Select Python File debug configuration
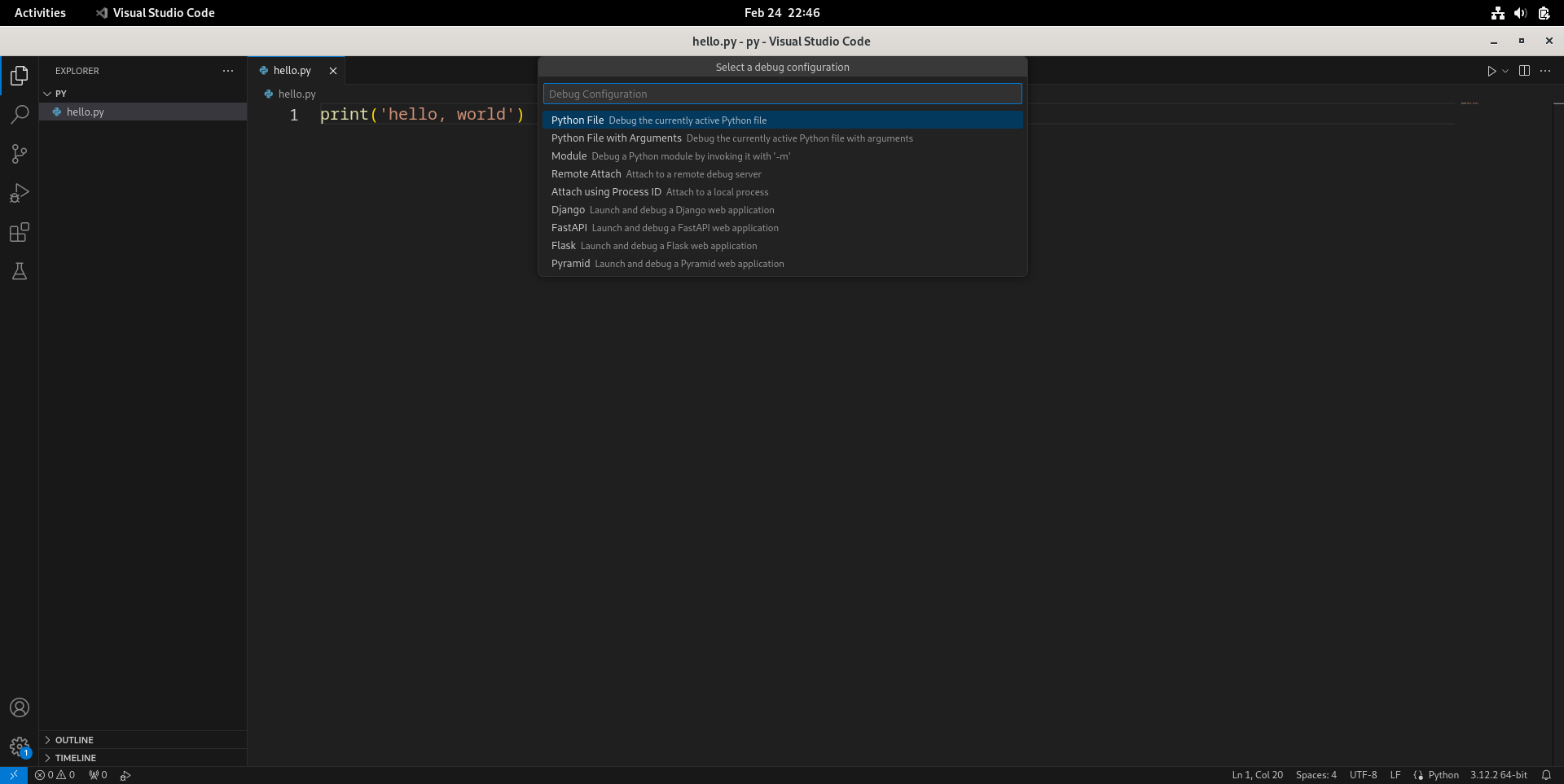Screen dimensions: 1564x784 (782, 120)
